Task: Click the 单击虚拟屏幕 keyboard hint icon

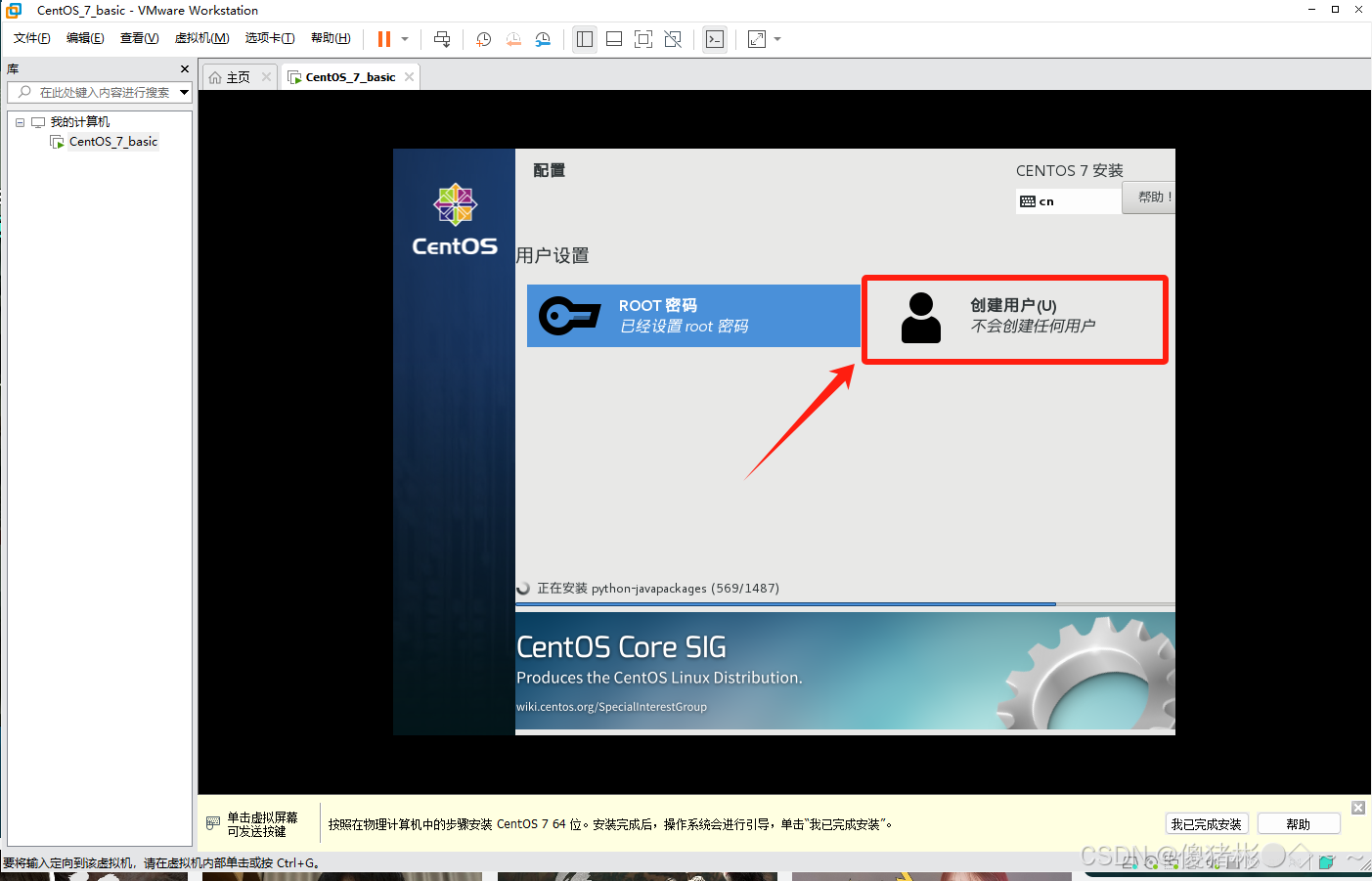Action: click(213, 824)
